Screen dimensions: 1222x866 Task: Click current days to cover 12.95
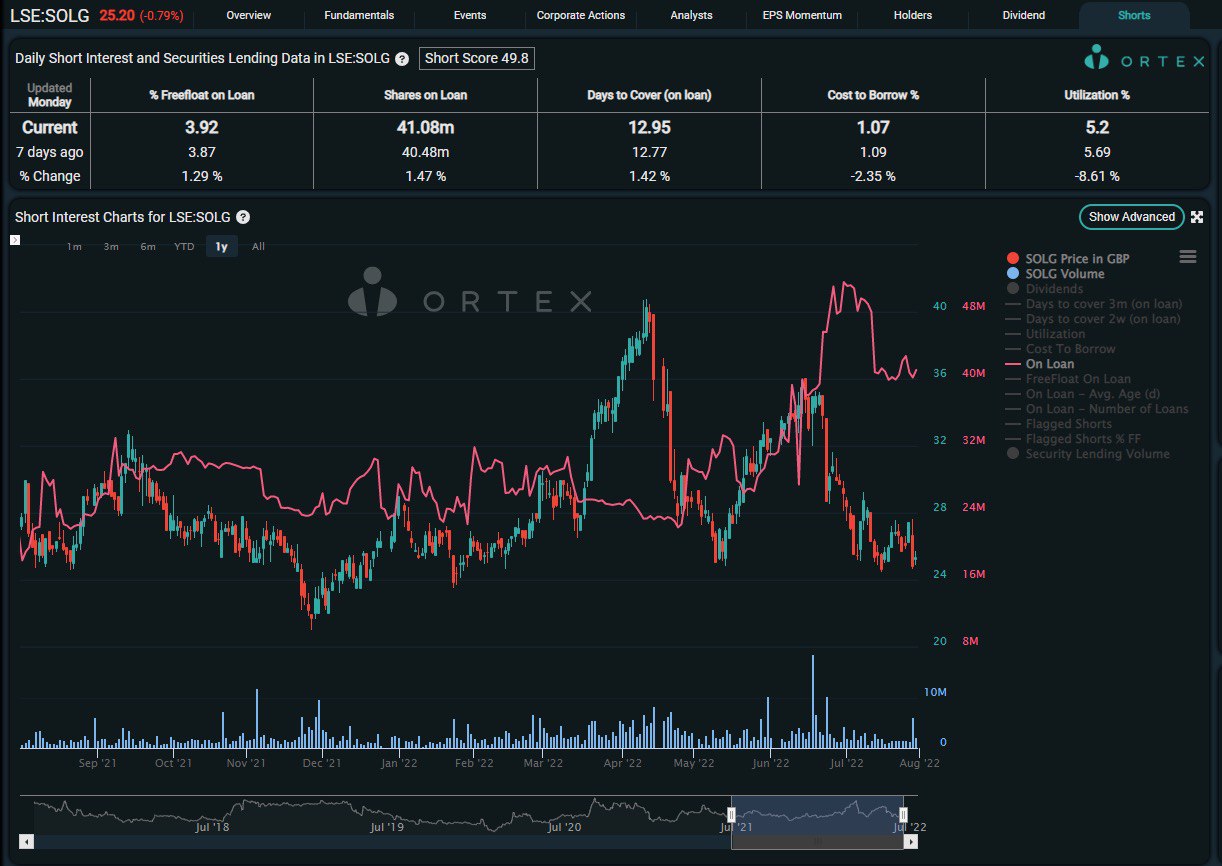649,128
